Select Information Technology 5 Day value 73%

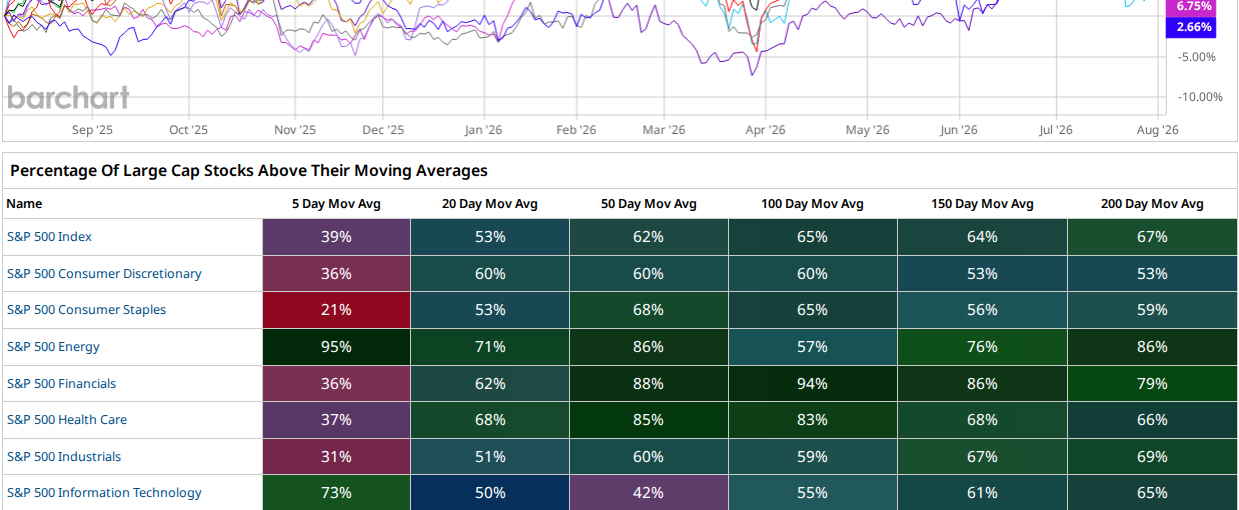click(x=336, y=493)
